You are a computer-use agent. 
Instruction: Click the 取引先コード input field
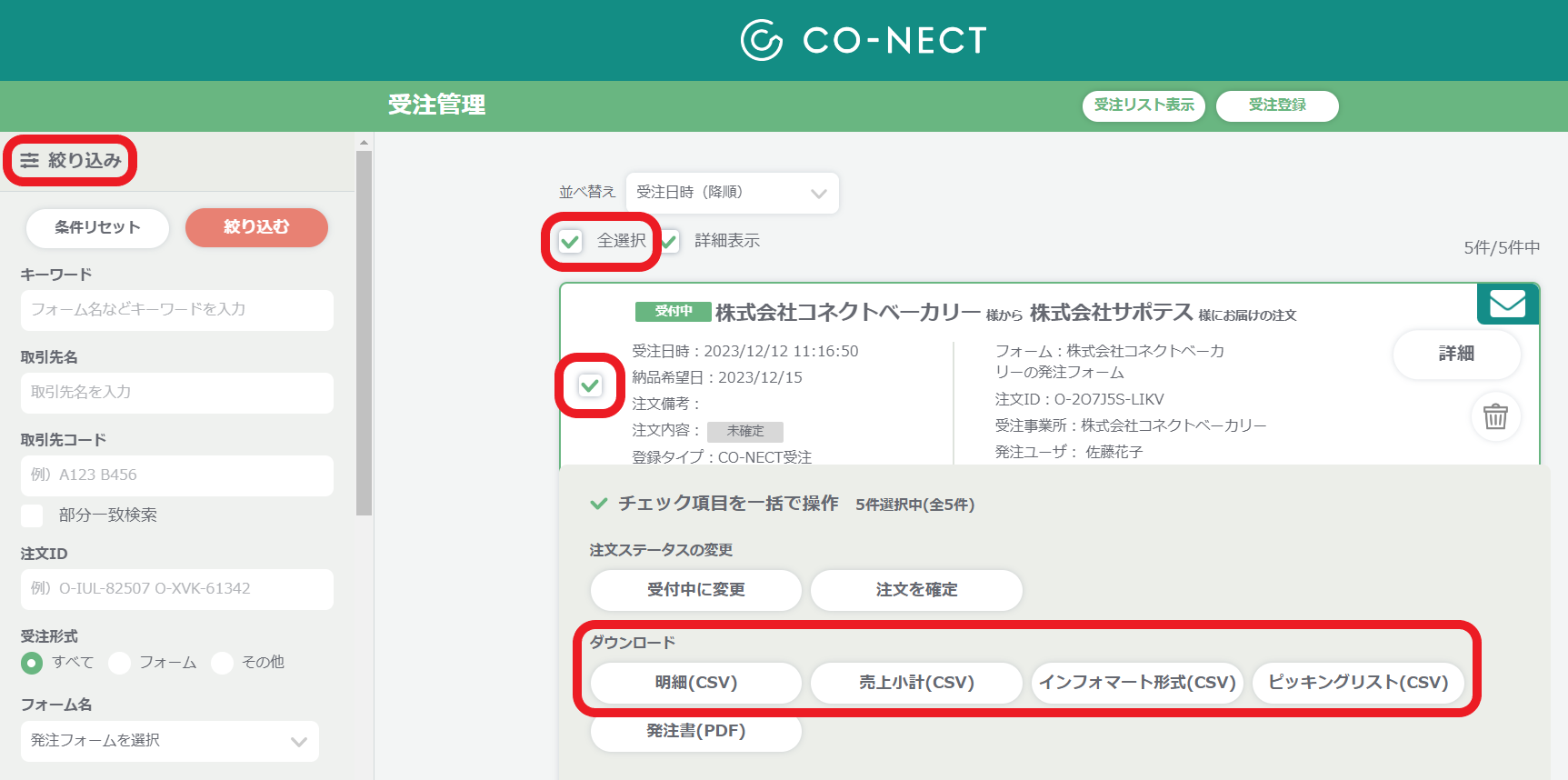177,475
